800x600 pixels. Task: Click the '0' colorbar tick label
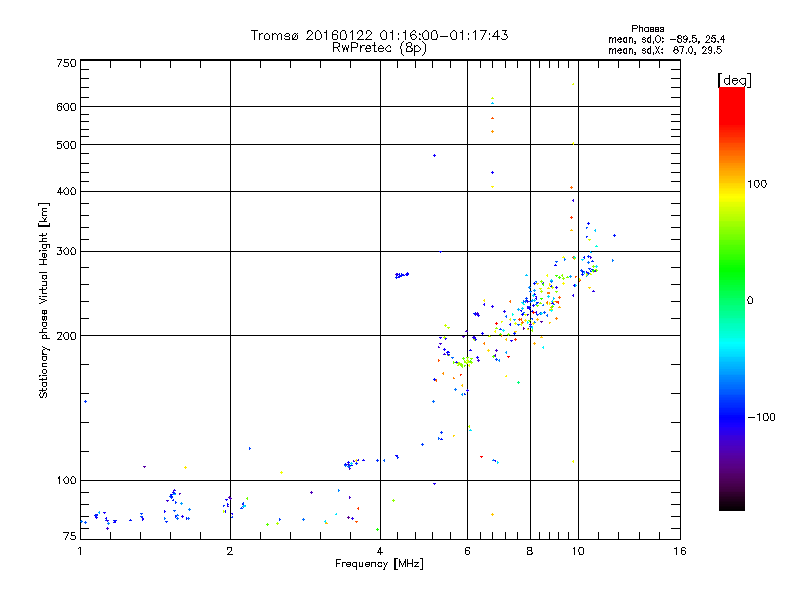(750, 301)
